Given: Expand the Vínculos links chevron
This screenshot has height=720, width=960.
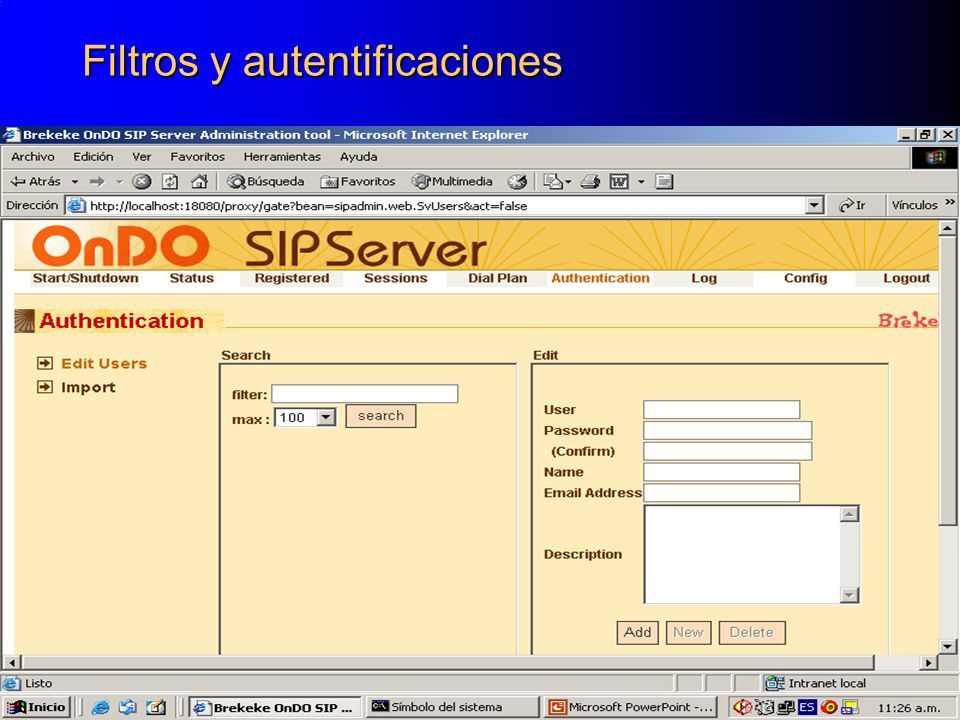Looking at the screenshot, I should coord(950,202).
